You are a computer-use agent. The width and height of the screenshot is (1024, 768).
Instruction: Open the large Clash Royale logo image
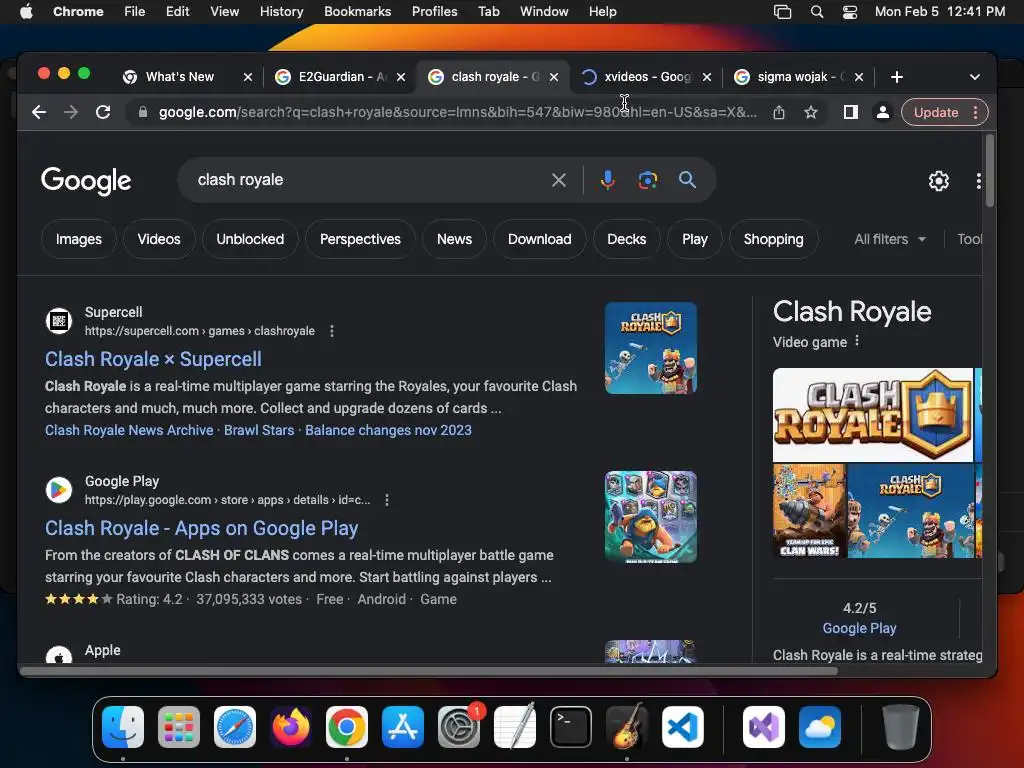click(x=872, y=415)
